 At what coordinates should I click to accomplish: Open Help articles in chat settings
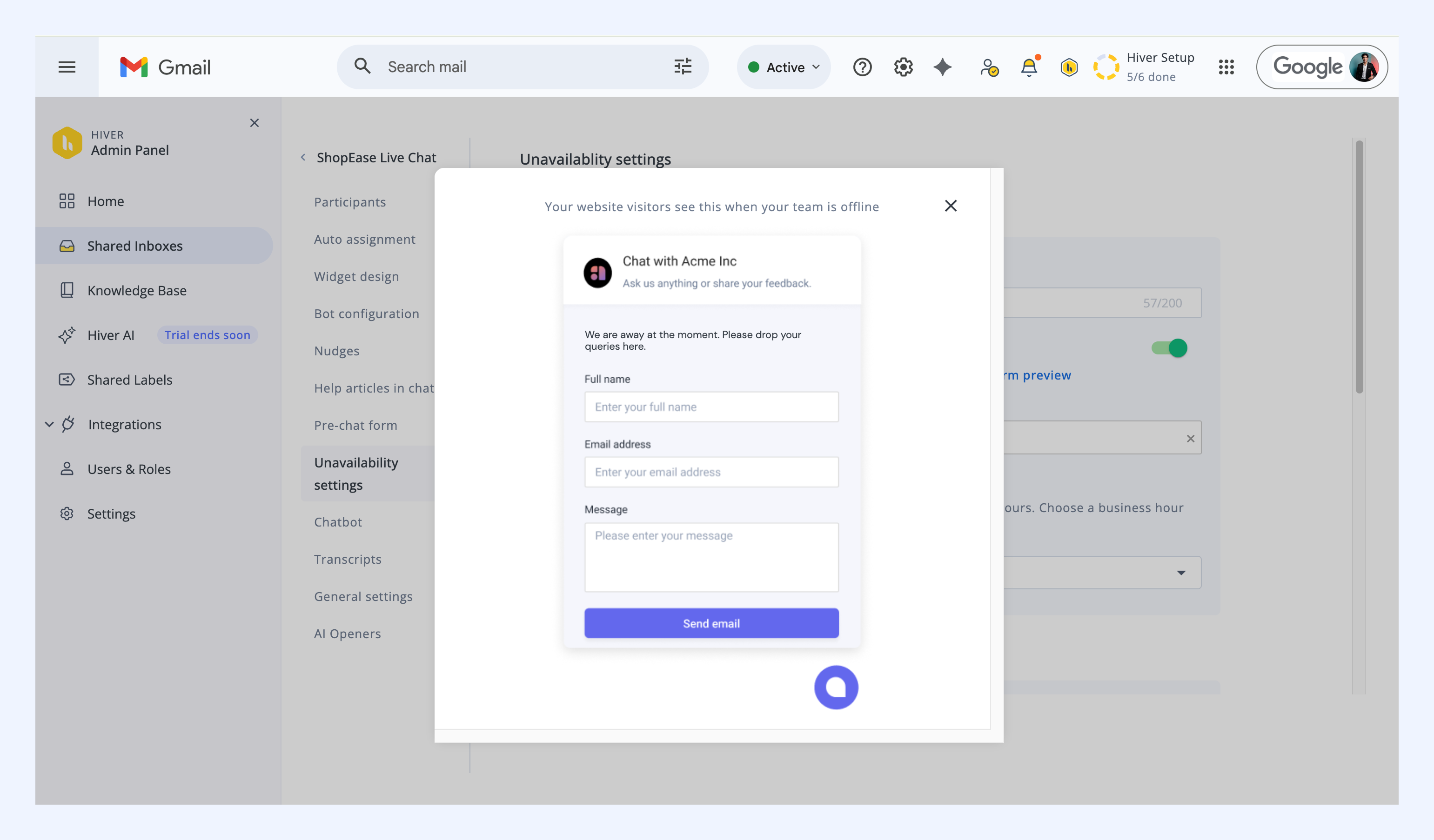point(374,388)
